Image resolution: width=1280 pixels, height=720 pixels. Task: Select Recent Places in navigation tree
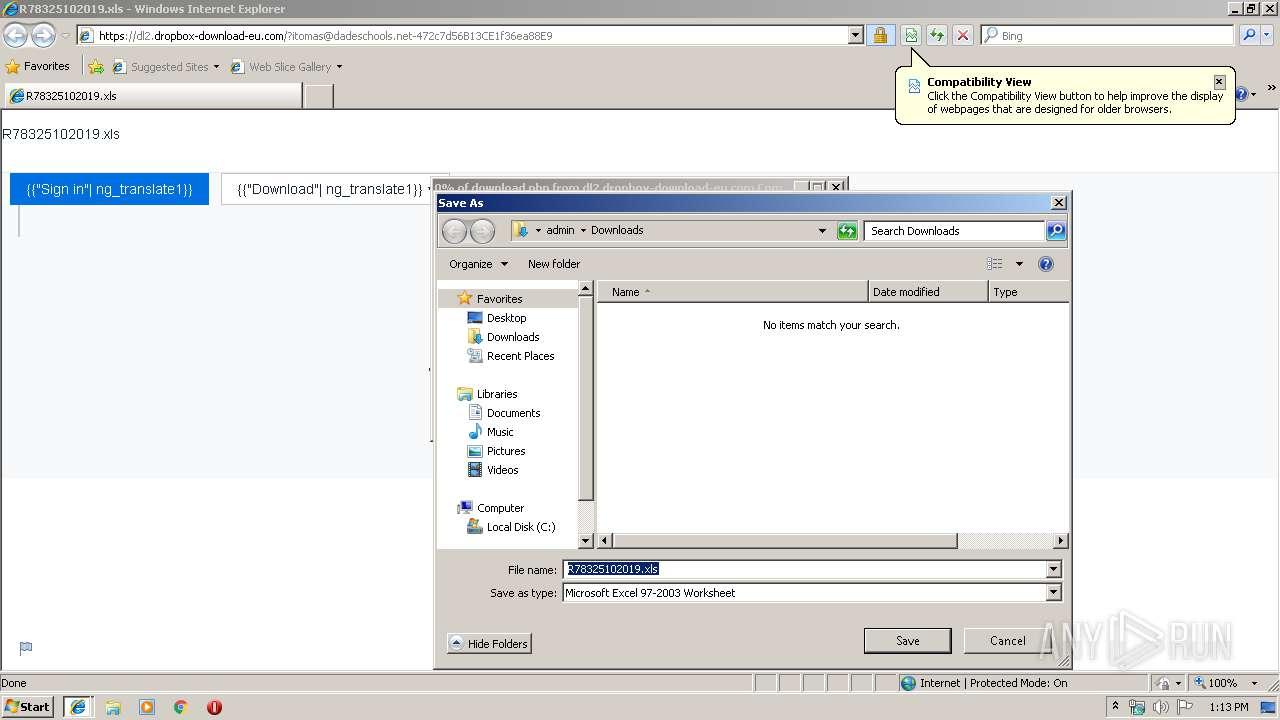[x=520, y=356]
